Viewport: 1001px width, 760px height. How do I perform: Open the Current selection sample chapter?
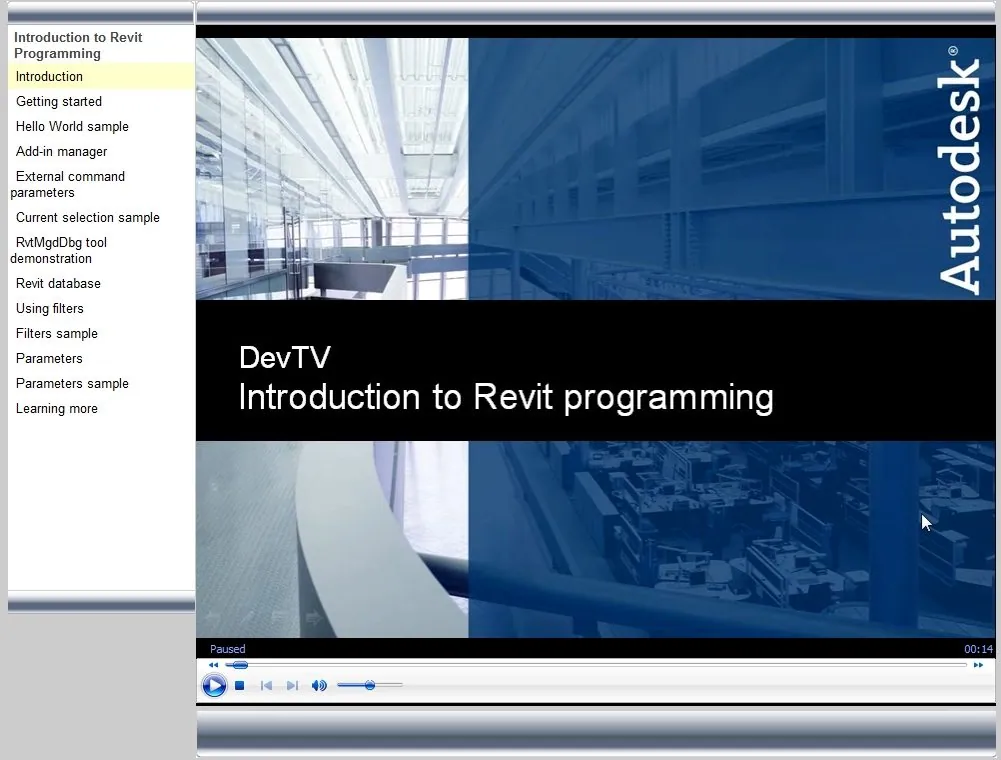click(x=87, y=218)
